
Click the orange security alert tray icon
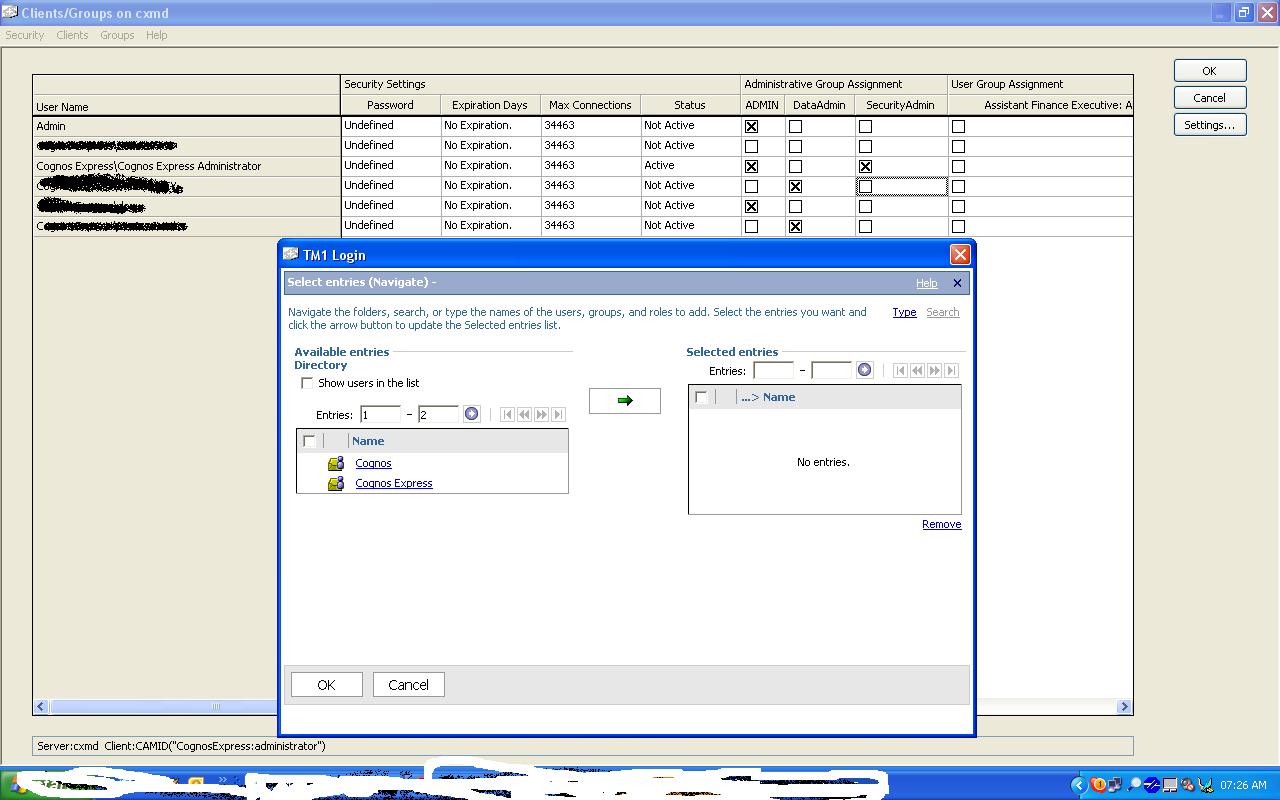click(1098, 785)
